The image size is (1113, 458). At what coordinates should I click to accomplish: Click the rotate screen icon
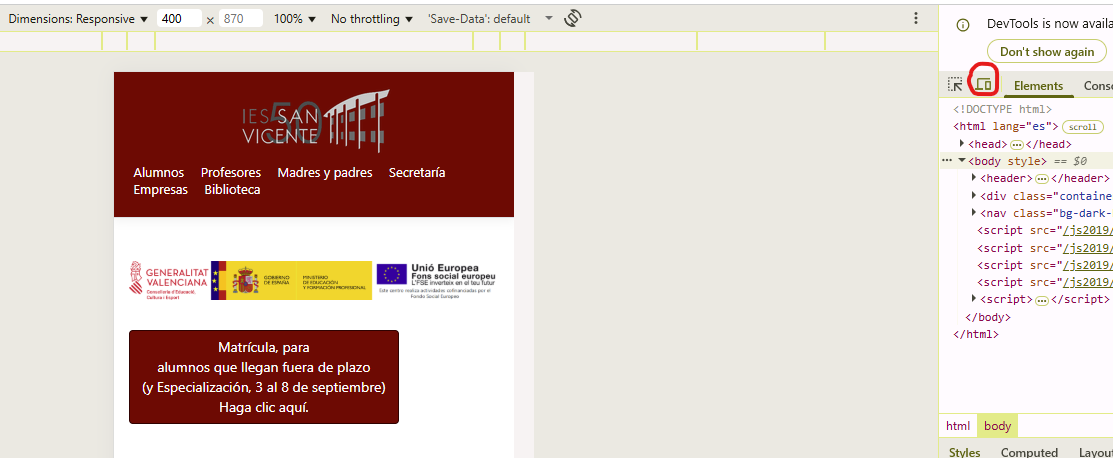(573, 18)
